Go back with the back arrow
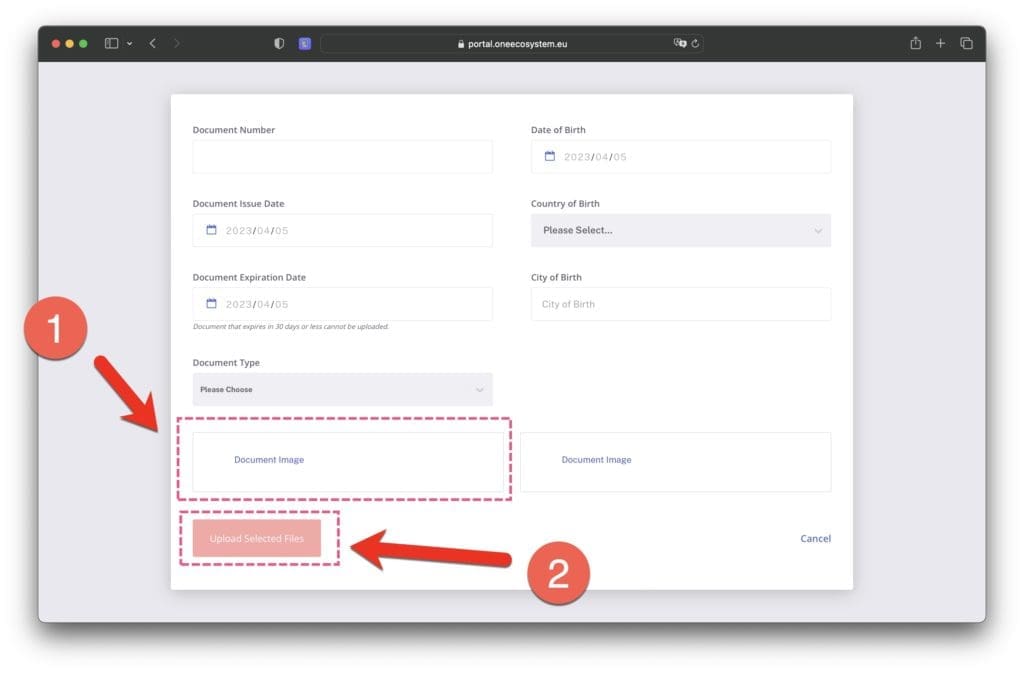Screen dimensions: 1024x673 [x=152, y=44]
